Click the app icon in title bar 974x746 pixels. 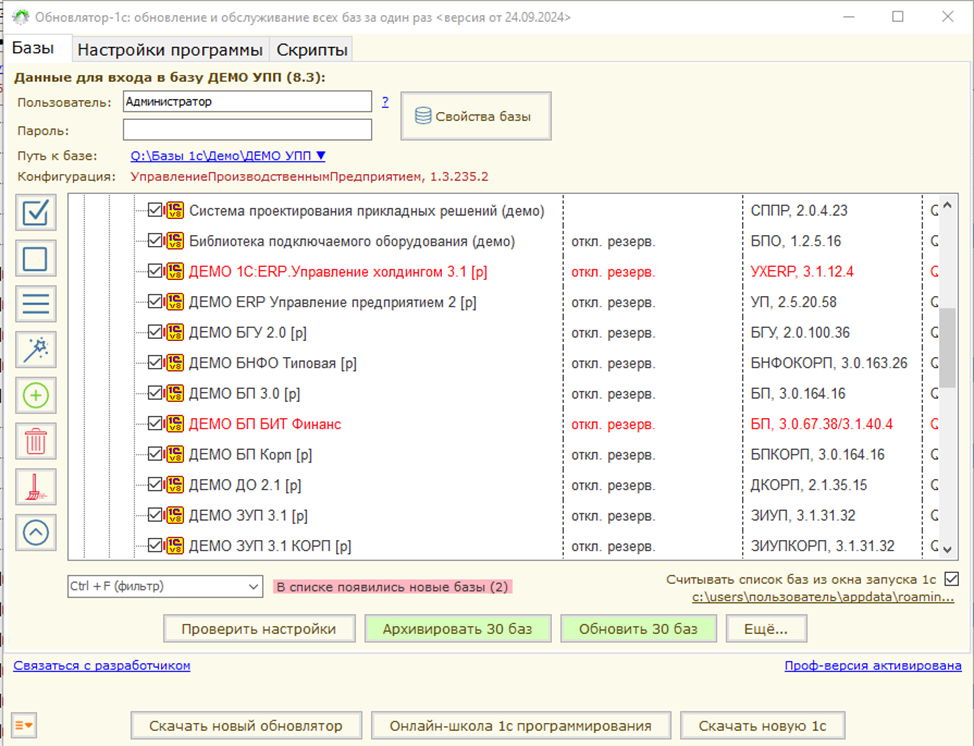click(x=20, y=17)
